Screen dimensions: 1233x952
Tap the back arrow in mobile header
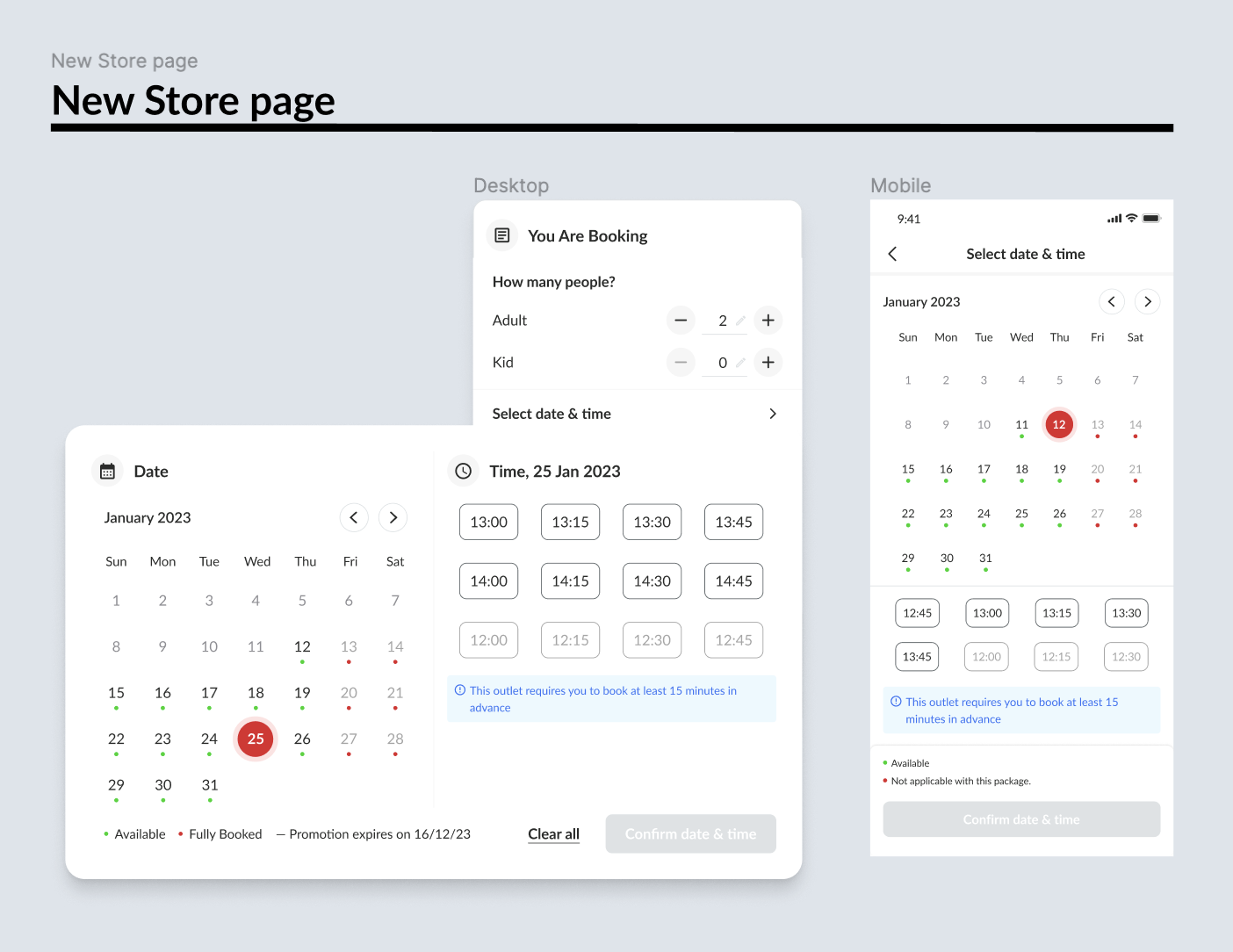coord(893,254)
